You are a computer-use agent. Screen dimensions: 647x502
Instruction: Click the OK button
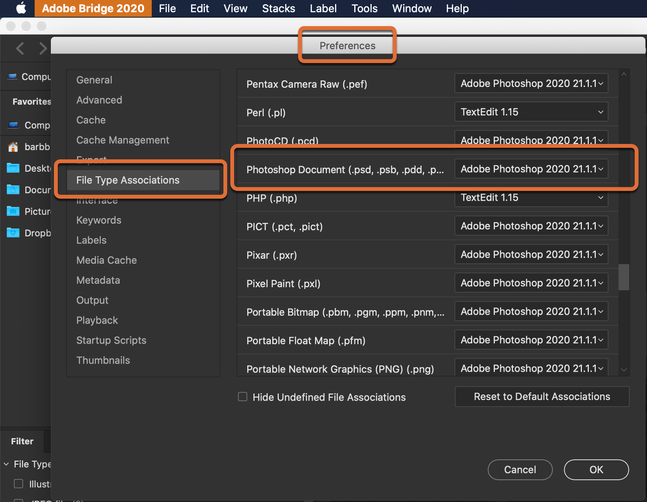pyautogui.click(x=596, y=469)
